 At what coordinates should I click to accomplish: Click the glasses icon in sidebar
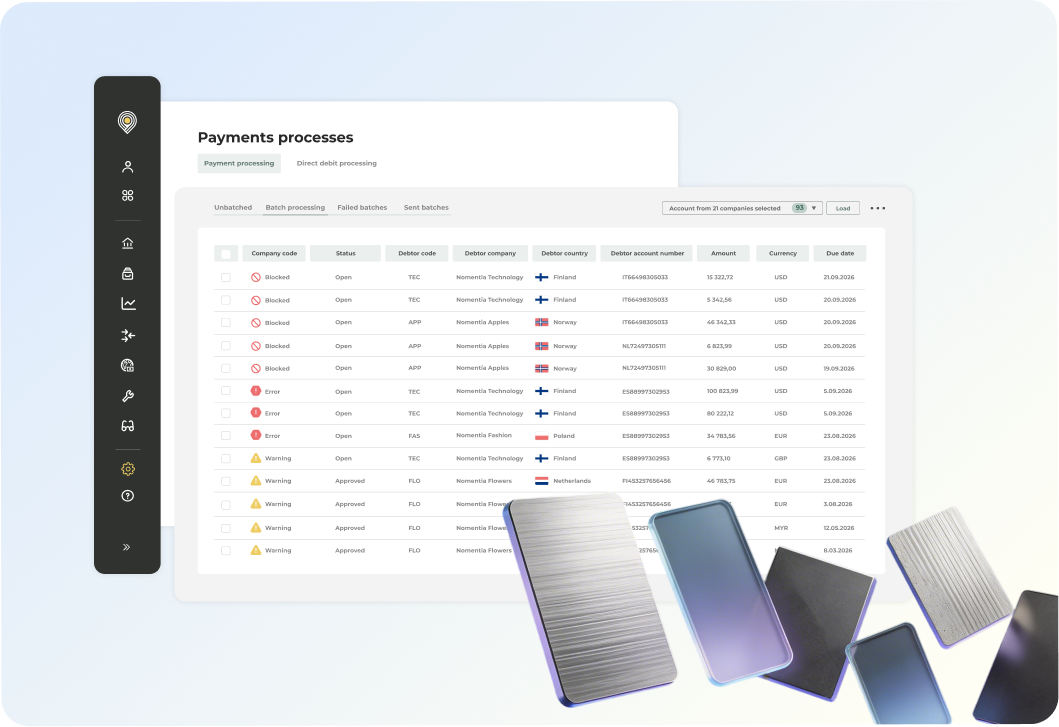point(127,426)
